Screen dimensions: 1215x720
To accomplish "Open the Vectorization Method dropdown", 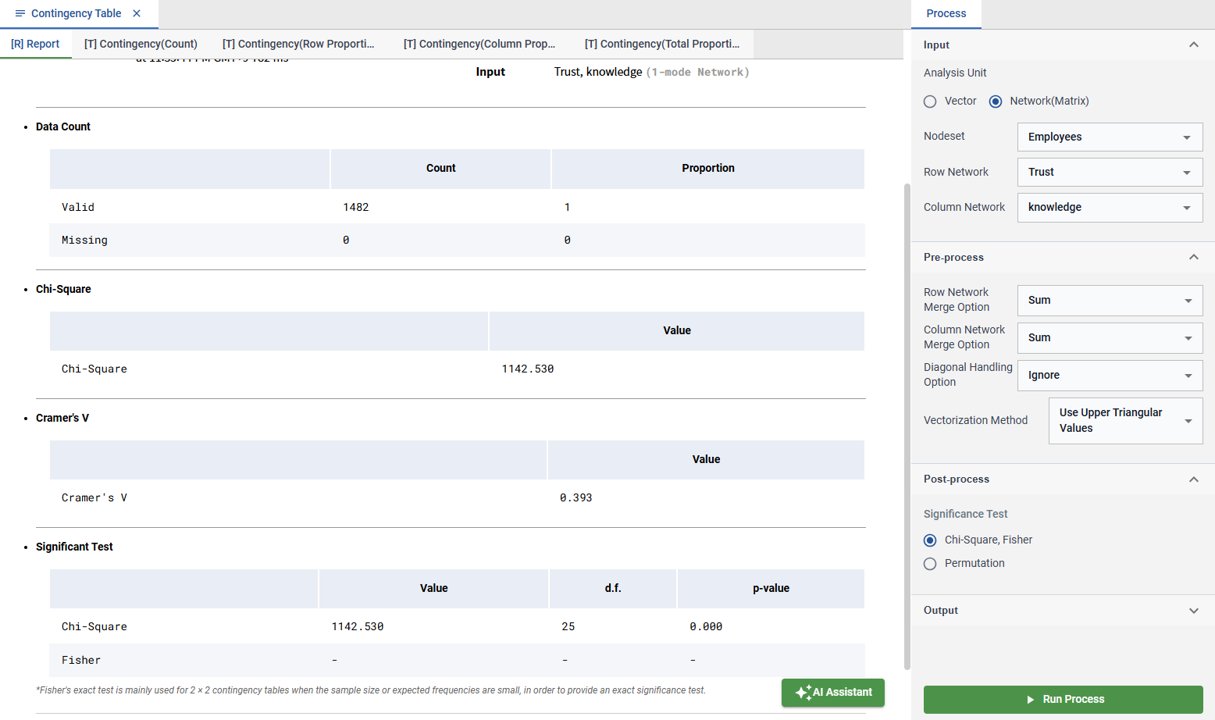I will coord(1125,421).
